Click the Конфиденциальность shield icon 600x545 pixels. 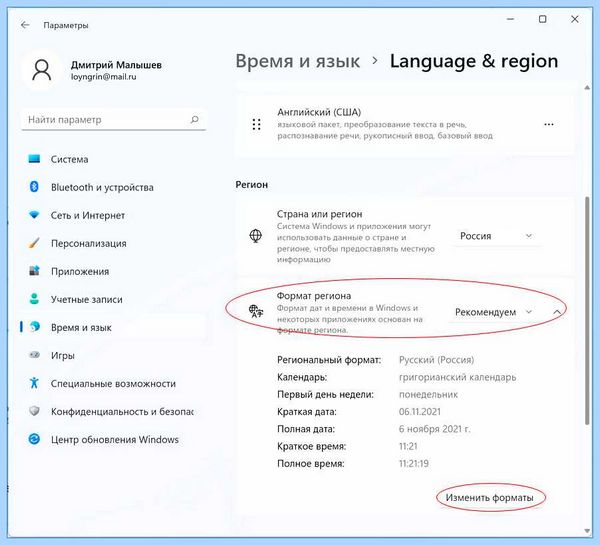click(x=34, y=411)
